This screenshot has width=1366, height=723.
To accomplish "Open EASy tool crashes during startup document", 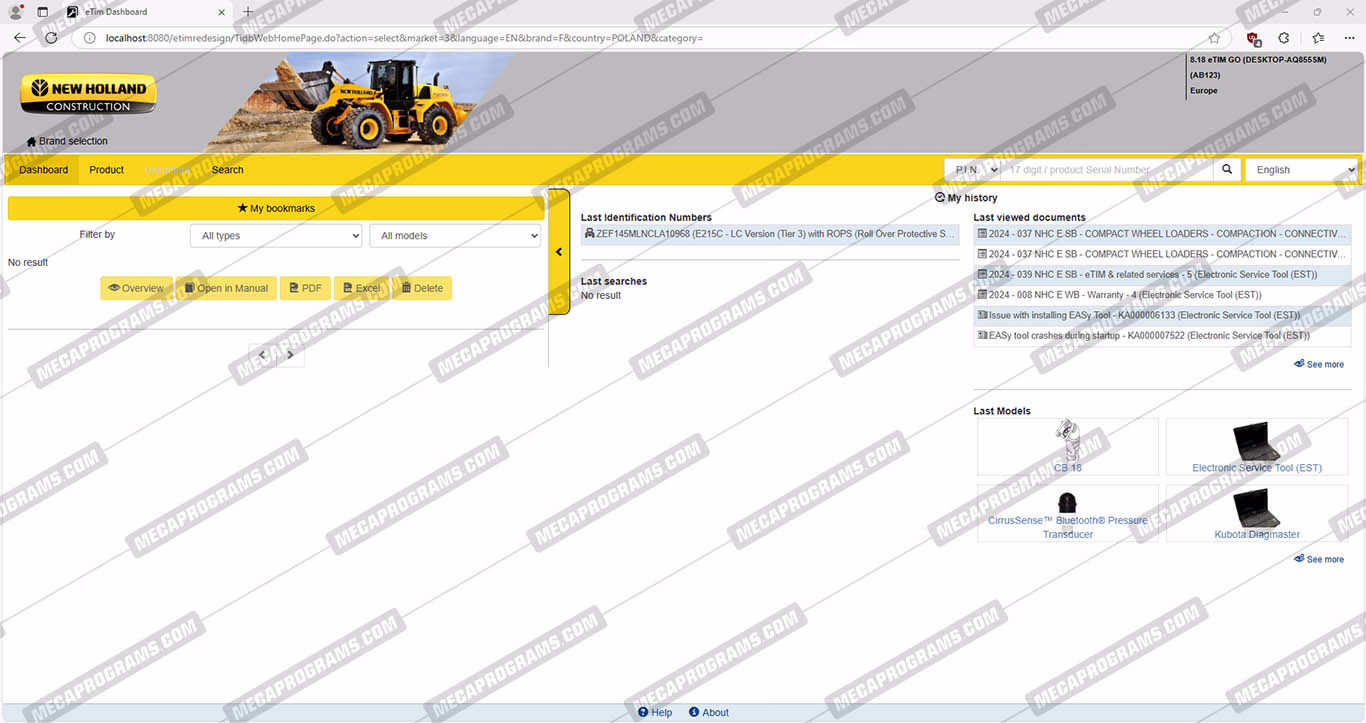I will pyautogui.click(x=1162, y=336).
